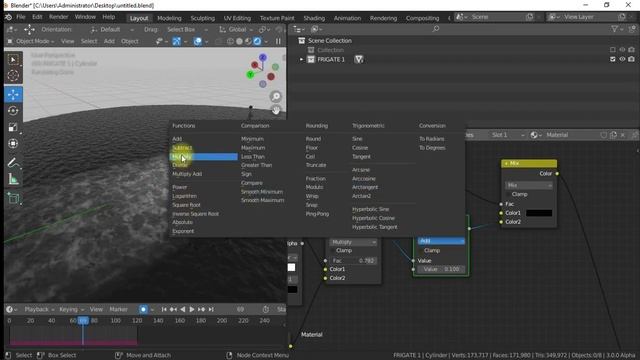Open the Keying dropdown in timeline
Viewport: 640px width, 360px height.
[71, 309]
